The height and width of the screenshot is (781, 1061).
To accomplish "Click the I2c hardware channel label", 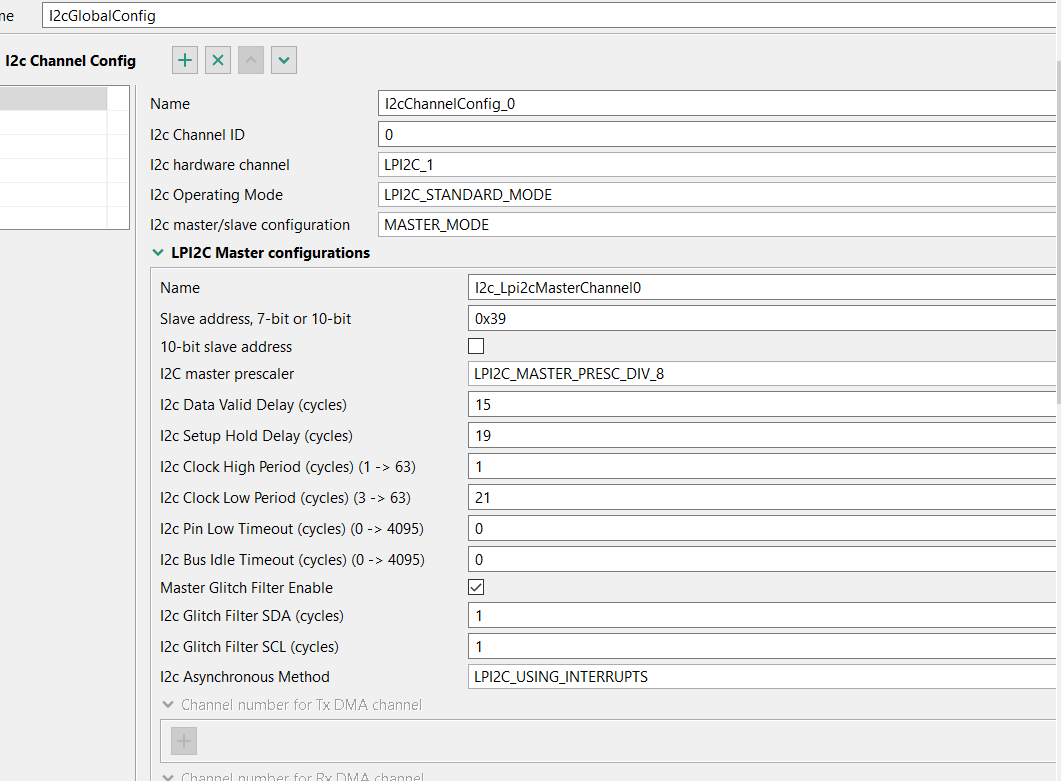I will (220, 164).
